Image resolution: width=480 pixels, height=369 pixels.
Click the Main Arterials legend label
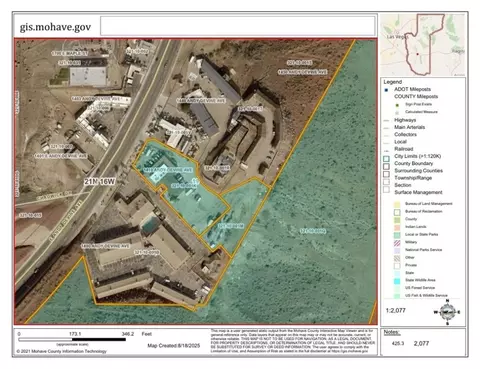[410, 127]
